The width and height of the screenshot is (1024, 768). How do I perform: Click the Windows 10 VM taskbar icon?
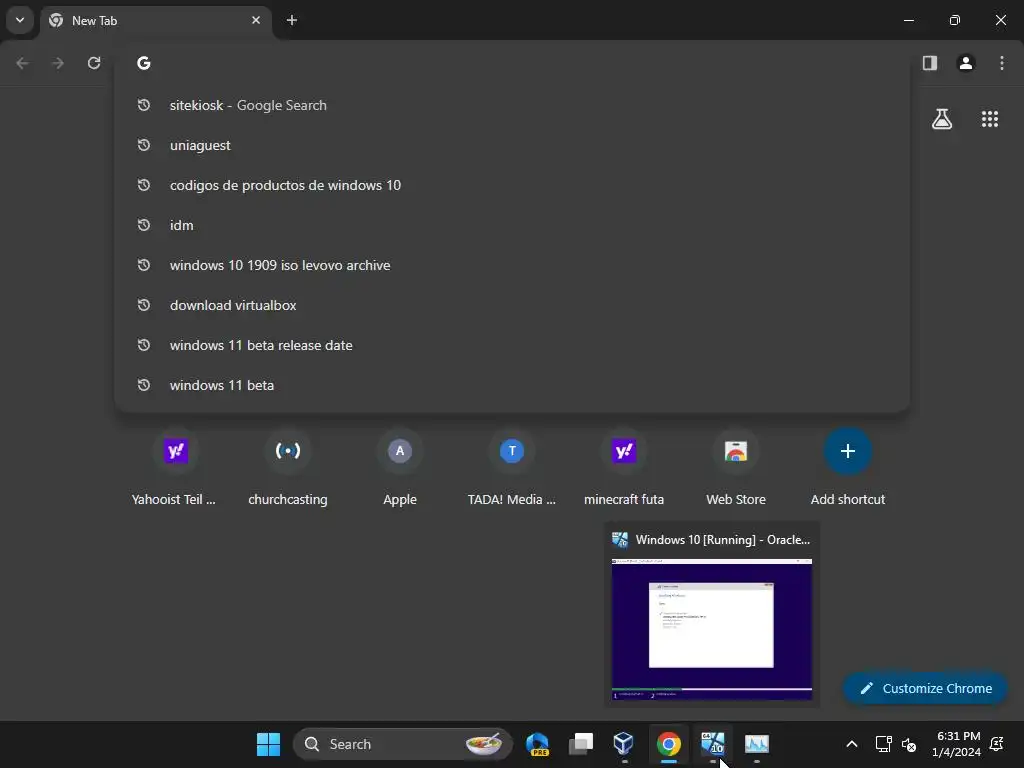pos(712,744)
